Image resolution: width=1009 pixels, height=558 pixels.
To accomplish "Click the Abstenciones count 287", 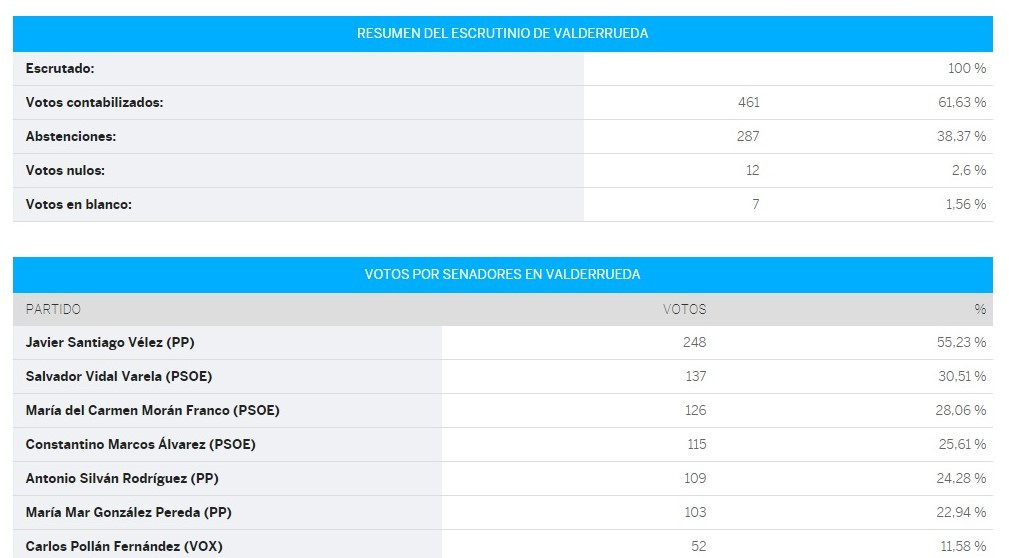I will pos(748,136).
